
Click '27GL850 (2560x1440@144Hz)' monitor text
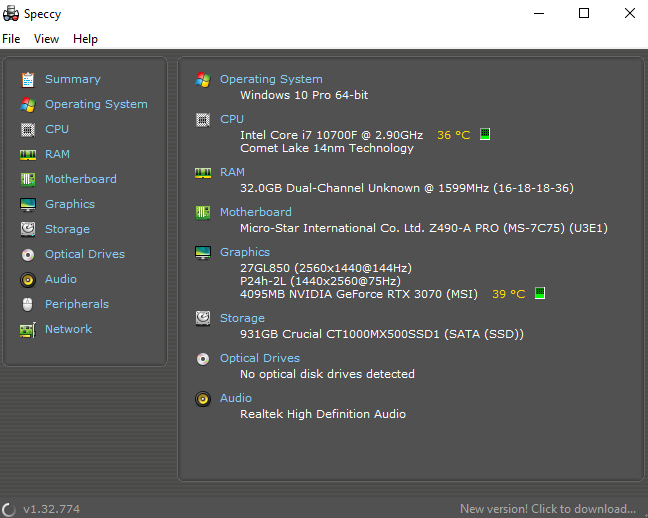point(326,268)
